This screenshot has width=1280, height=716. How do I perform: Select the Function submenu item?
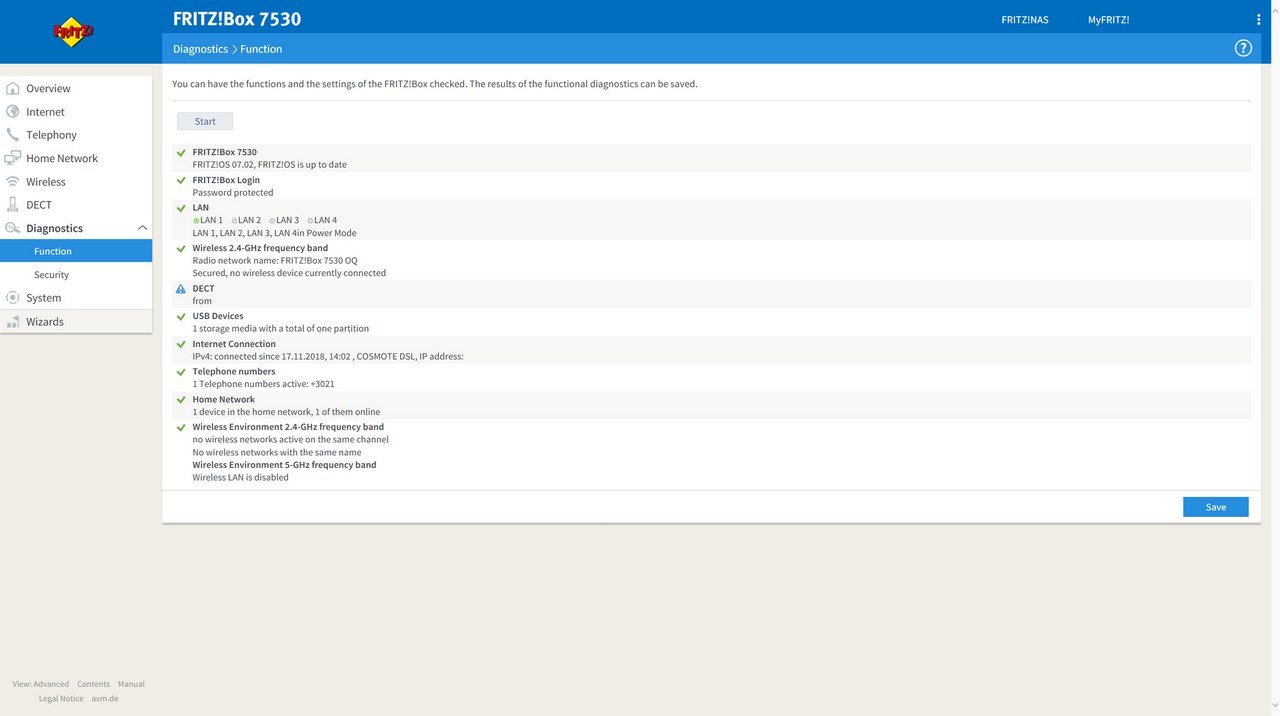pos(76,251)
